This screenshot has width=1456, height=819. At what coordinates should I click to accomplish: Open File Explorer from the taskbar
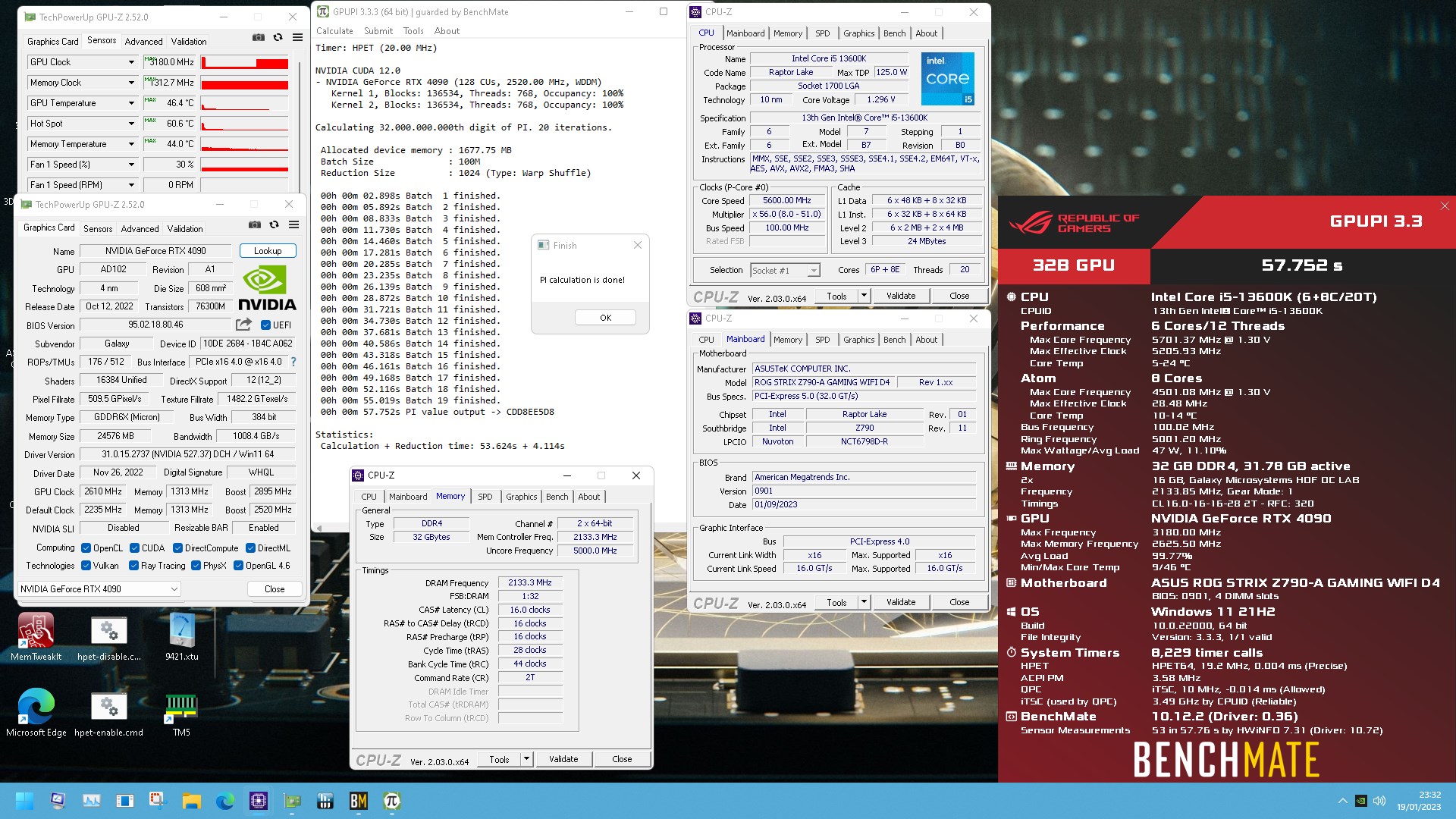191,801
